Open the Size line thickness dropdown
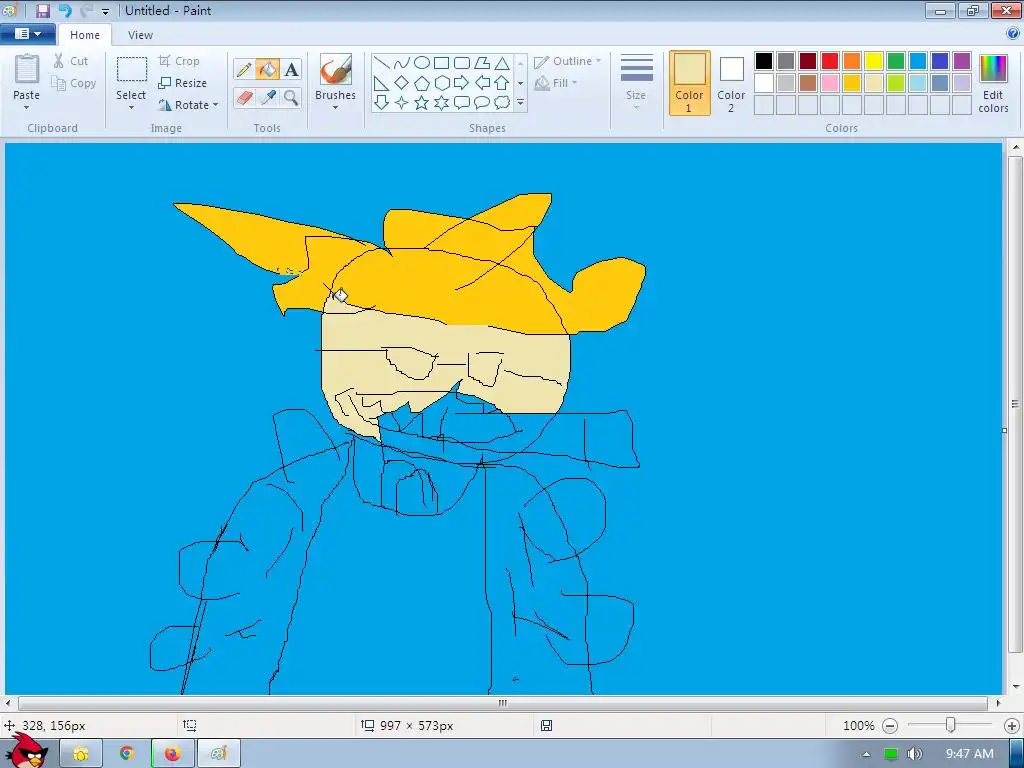The width and height of the screenshot is (1024, 768). point(636,82)
